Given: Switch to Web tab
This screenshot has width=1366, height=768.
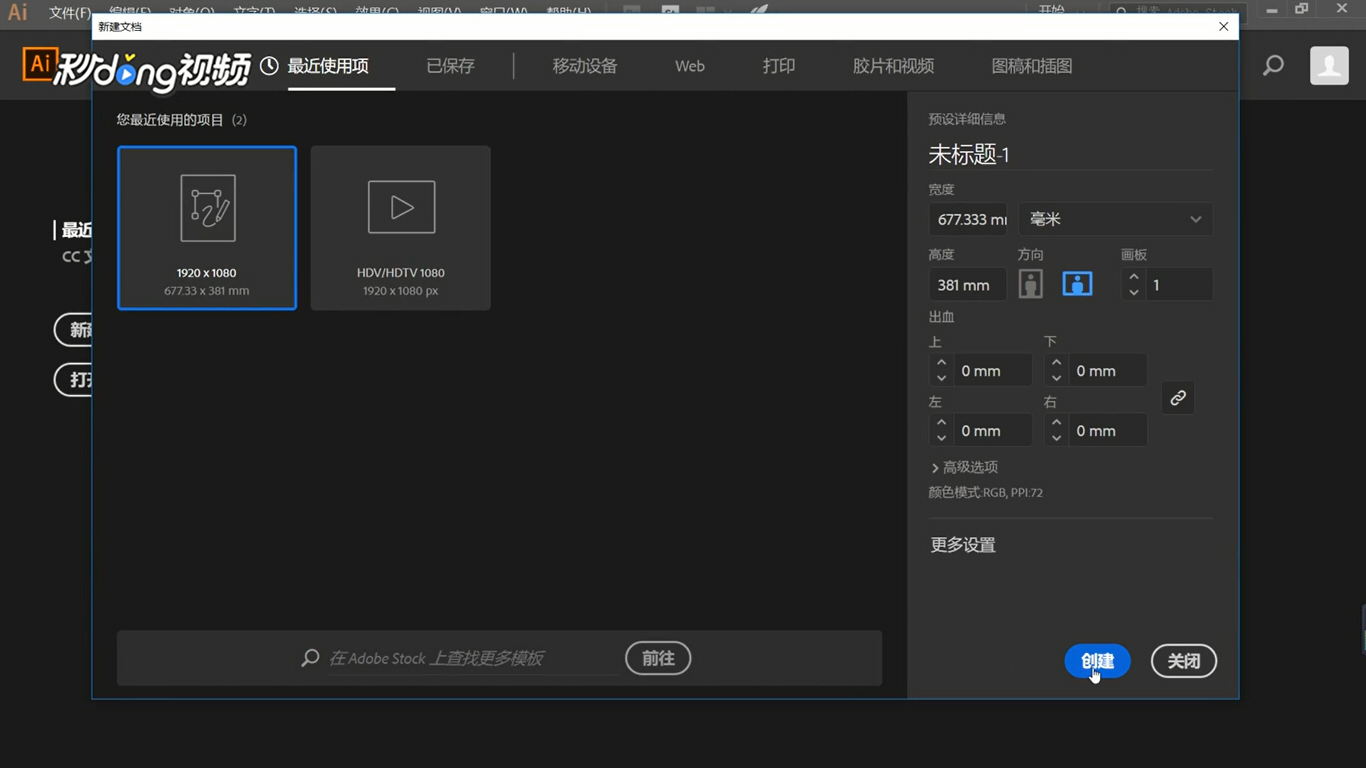Looking at the screenshot, I should [690, 66].
